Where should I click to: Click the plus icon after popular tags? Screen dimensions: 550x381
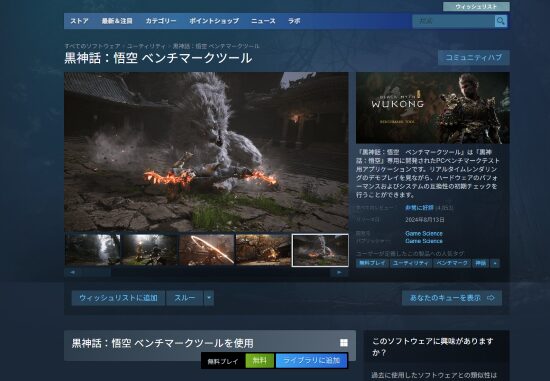[495, 263]
